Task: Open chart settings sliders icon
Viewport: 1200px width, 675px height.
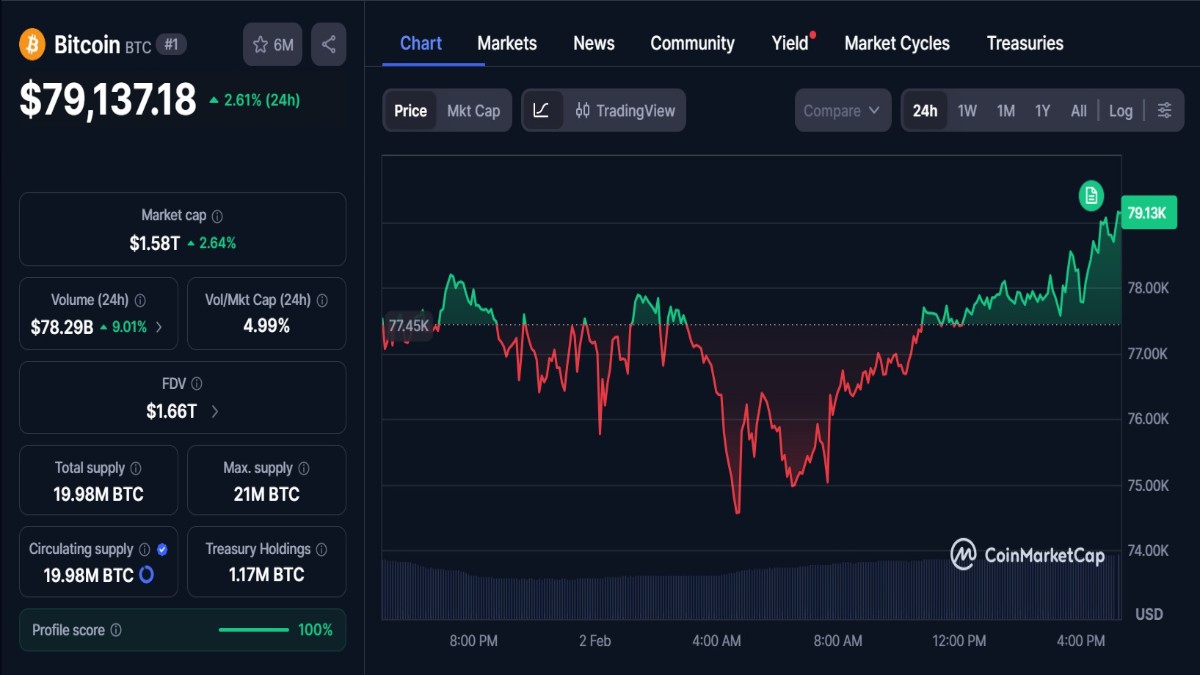Action: [x=1165, y=110]
